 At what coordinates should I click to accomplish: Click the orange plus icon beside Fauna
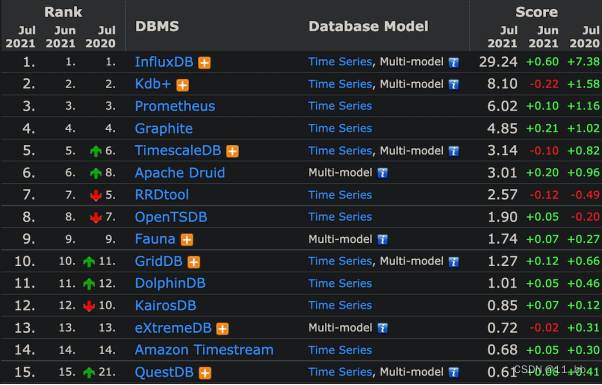pyautogui.click(x=187, y=240)
